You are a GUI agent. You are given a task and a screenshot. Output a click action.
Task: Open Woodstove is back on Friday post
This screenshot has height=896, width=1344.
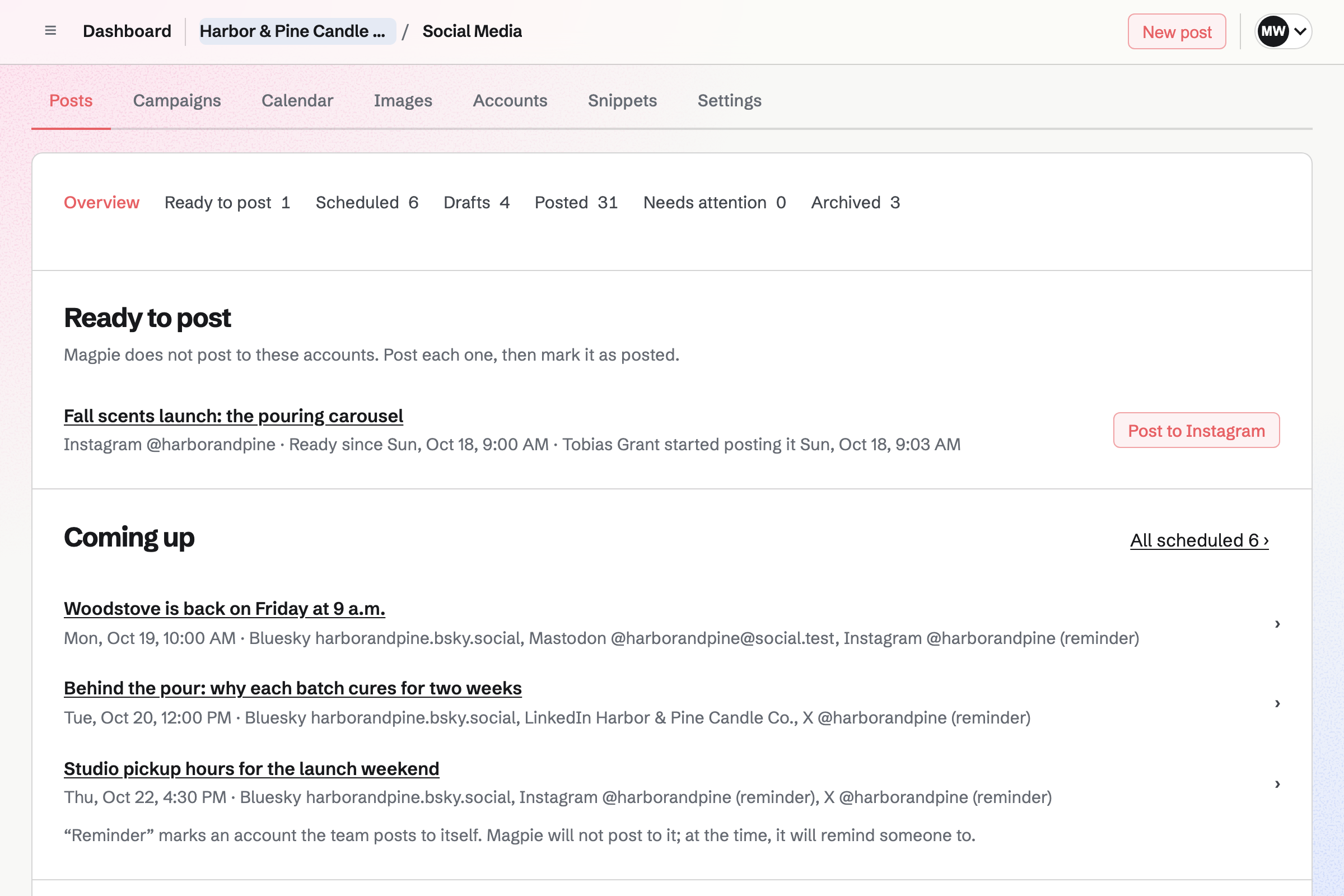tap(225, 609)
